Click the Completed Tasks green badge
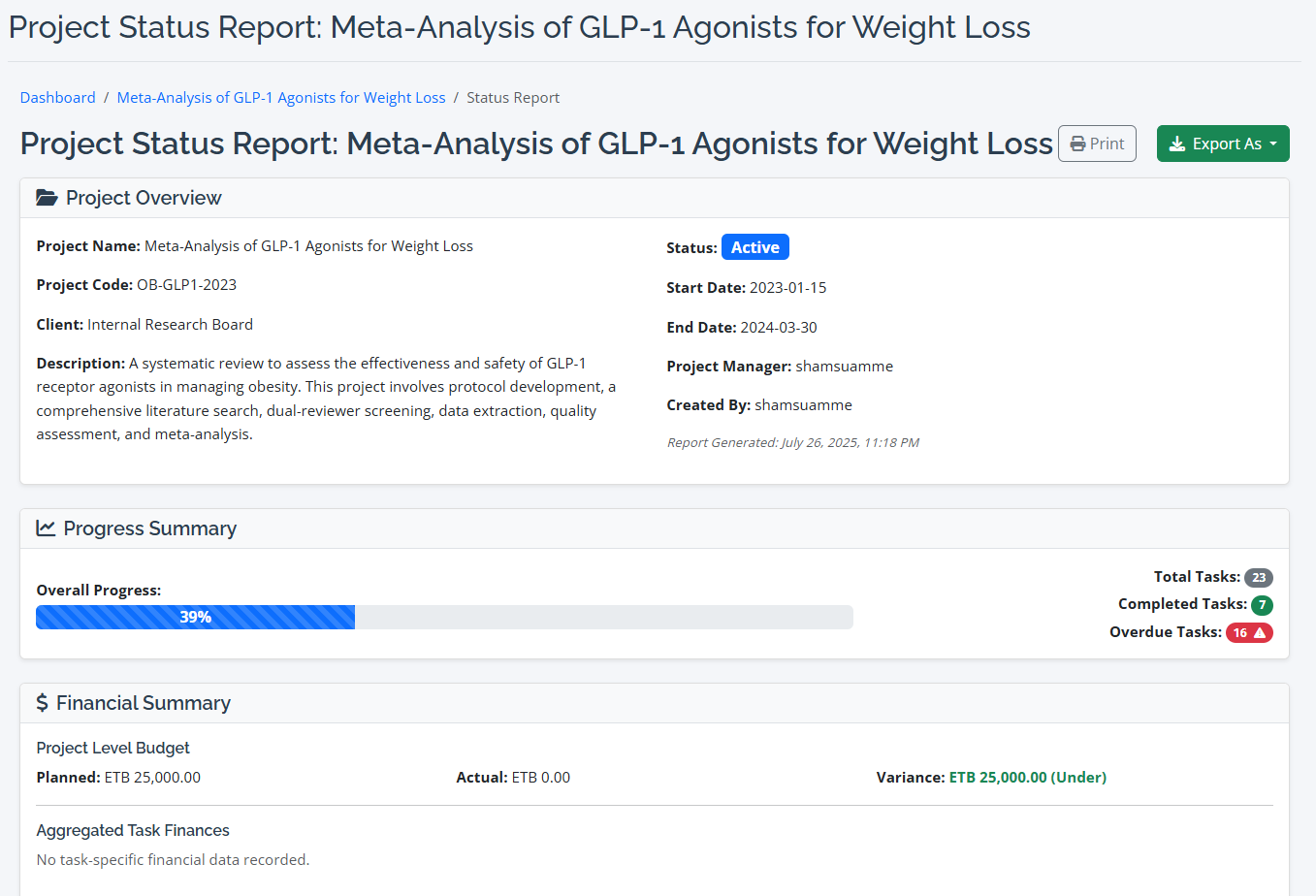The width and height of the screenshot is (1316, 896). point(1261,605)
